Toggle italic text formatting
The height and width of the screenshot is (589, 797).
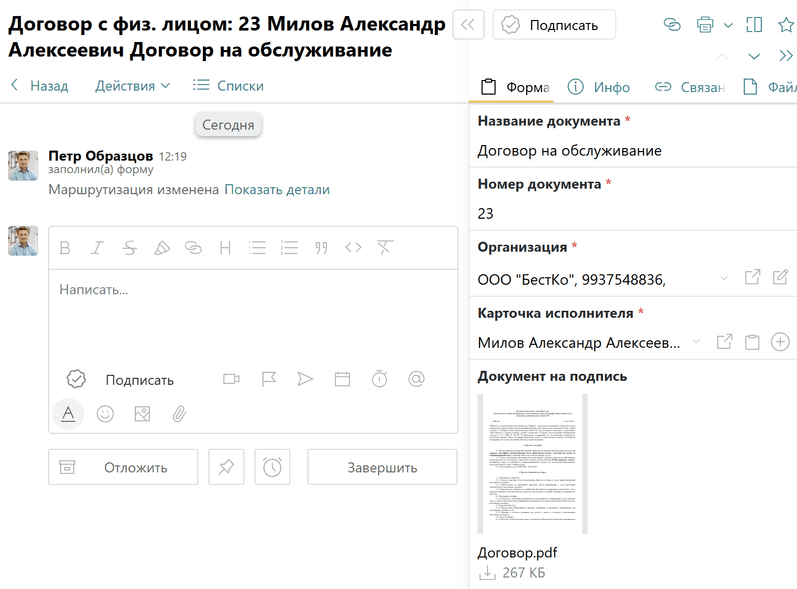coord(97,248)
